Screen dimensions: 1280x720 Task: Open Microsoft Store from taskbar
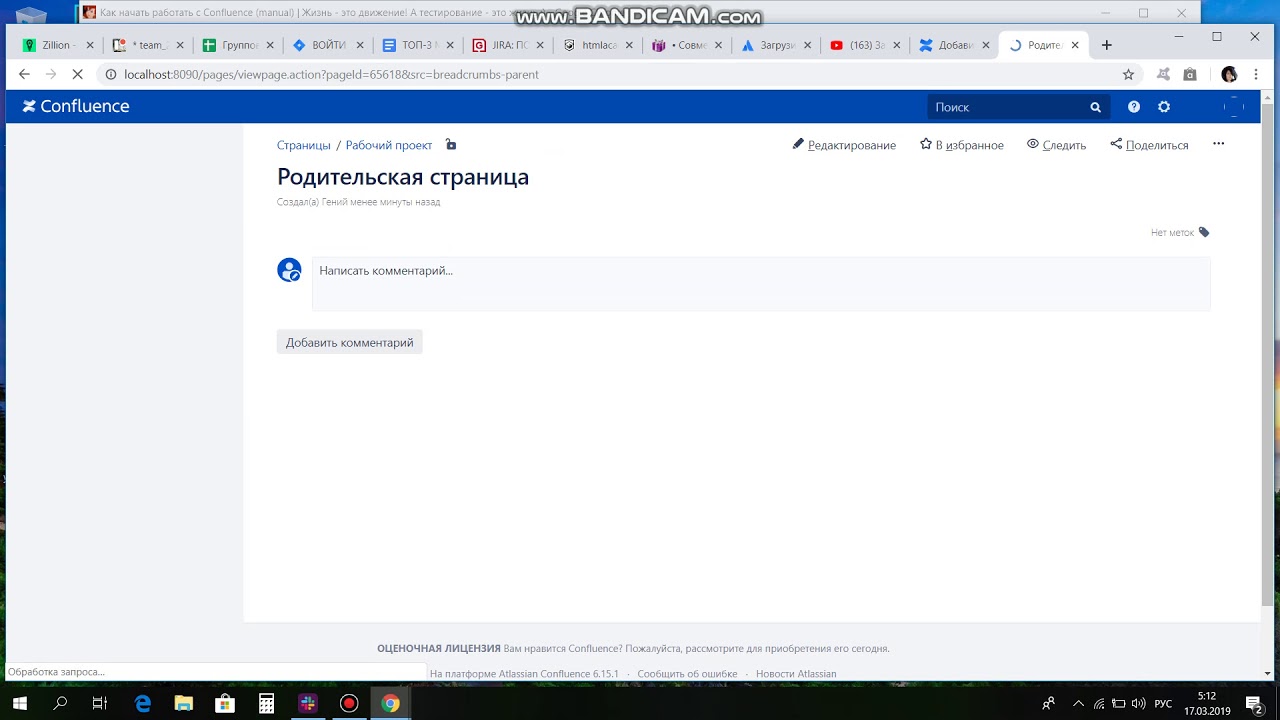click(225, 703)
